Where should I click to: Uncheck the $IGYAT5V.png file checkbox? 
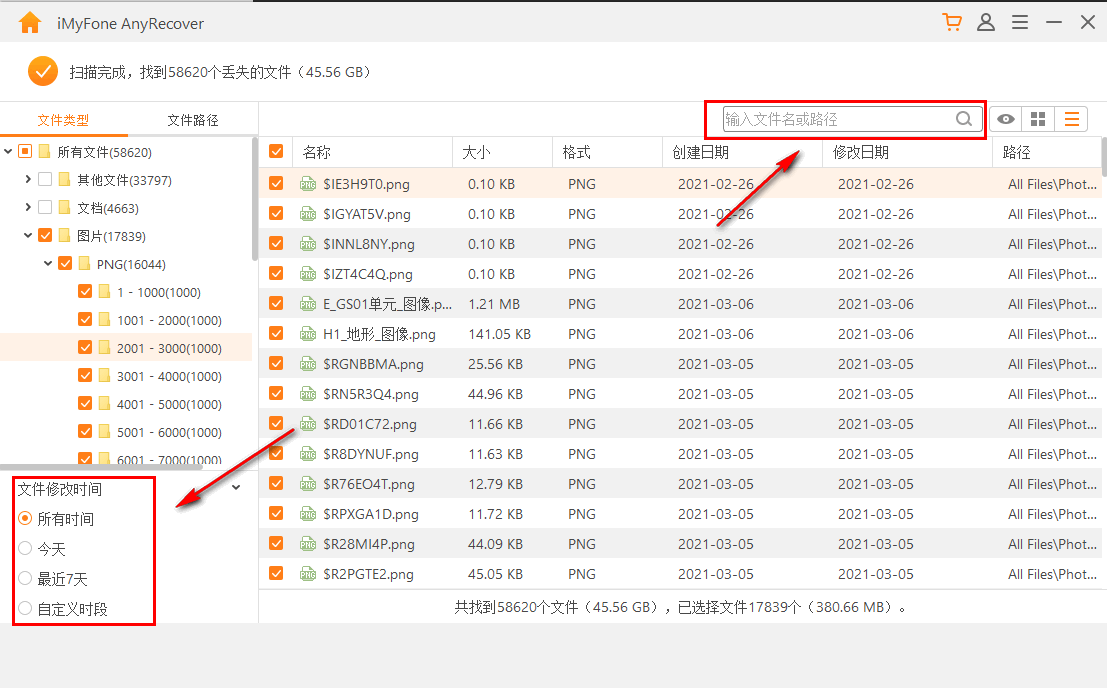coord(276,213)
